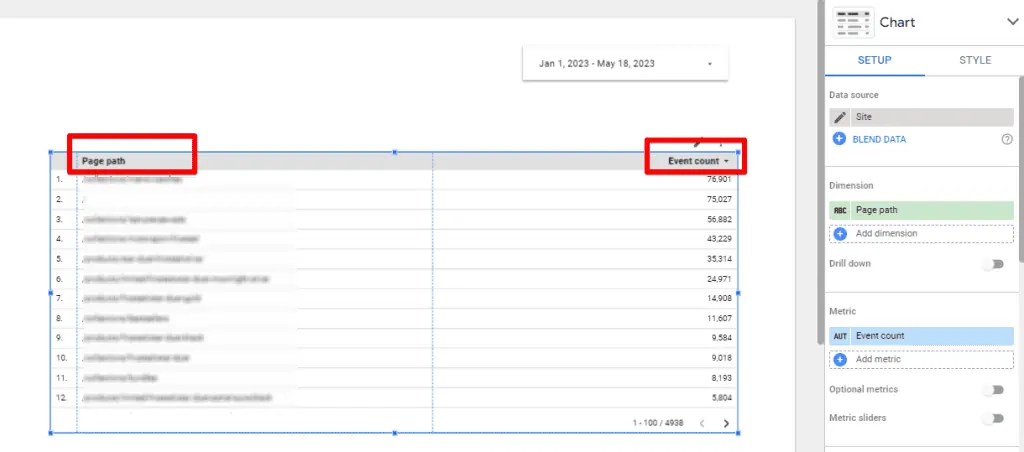
Task: Select the Page path dimension chip
Action: tap(922, 210)
